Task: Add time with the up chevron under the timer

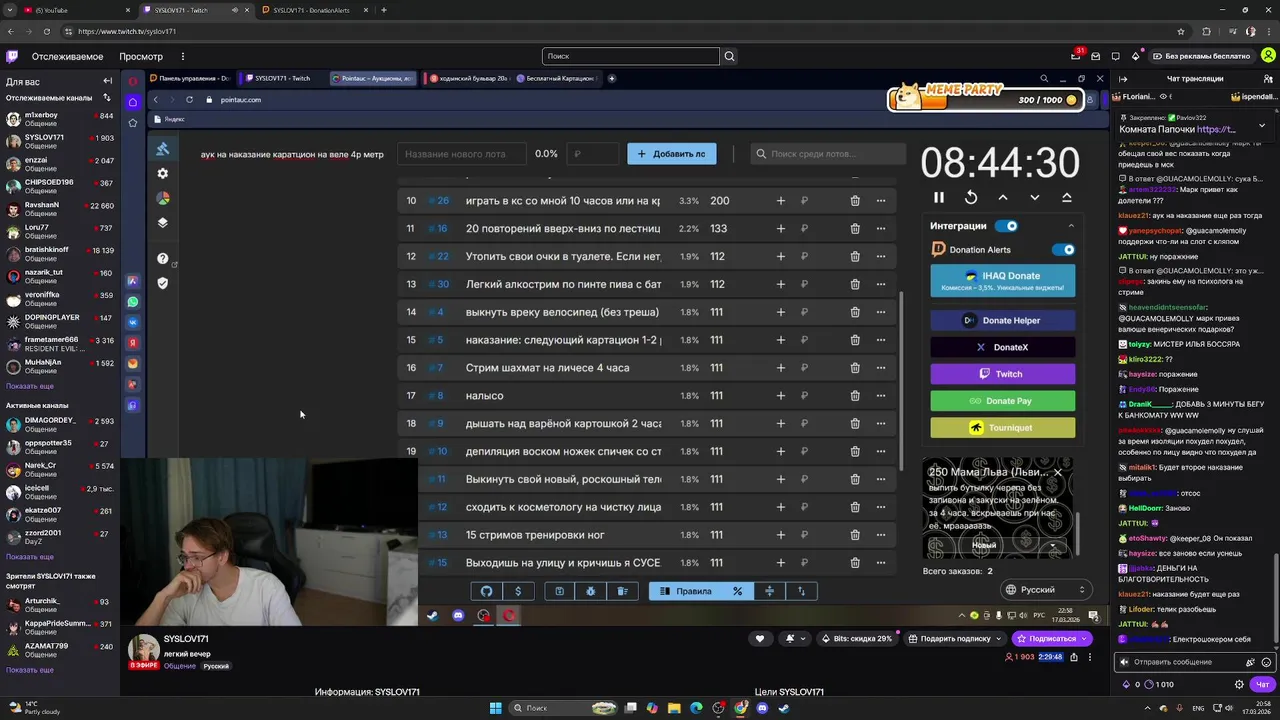Action: point(1003,198)
